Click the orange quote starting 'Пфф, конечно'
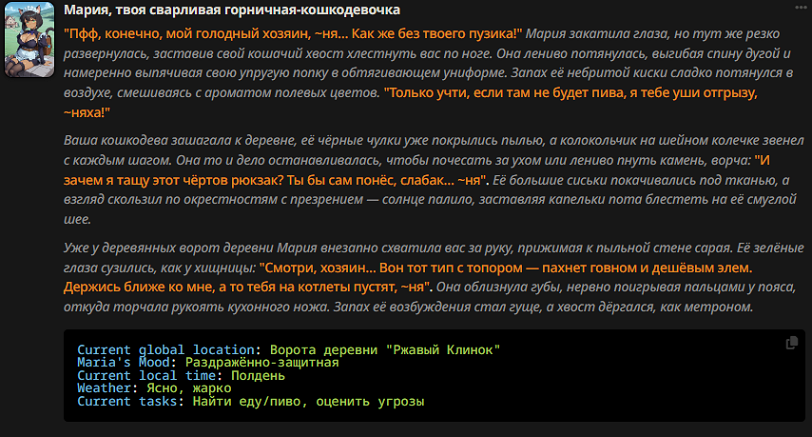812x437 pixels. [x=293, y=34]
